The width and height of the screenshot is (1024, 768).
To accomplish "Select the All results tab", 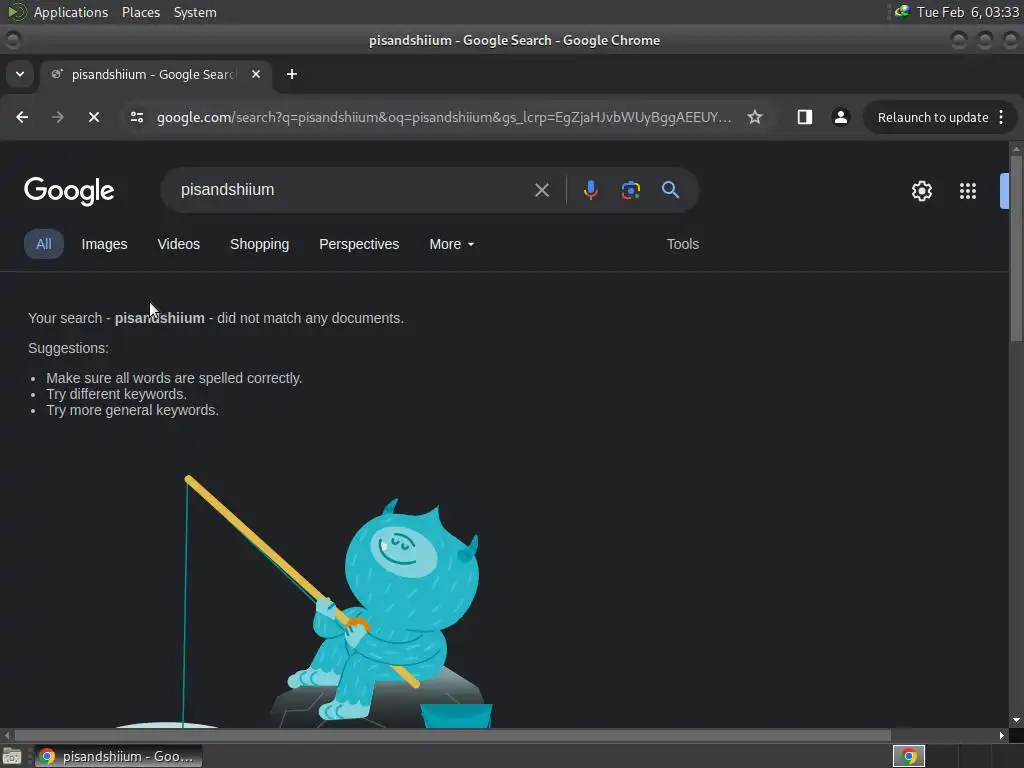I will (x=44, y=244).
